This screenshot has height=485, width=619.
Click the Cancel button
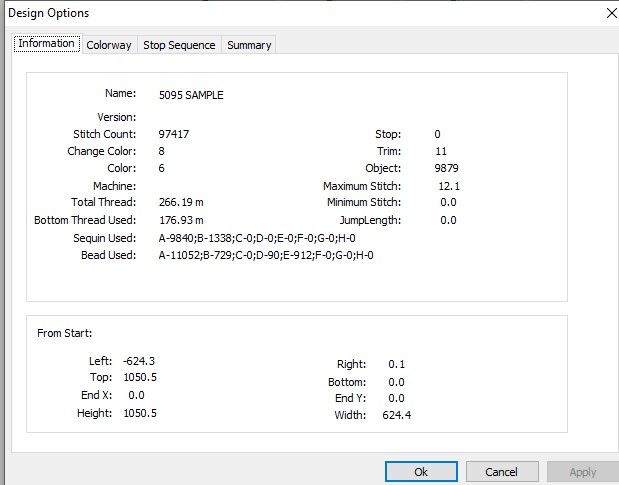pyautogui.click(x=502, y=472)
